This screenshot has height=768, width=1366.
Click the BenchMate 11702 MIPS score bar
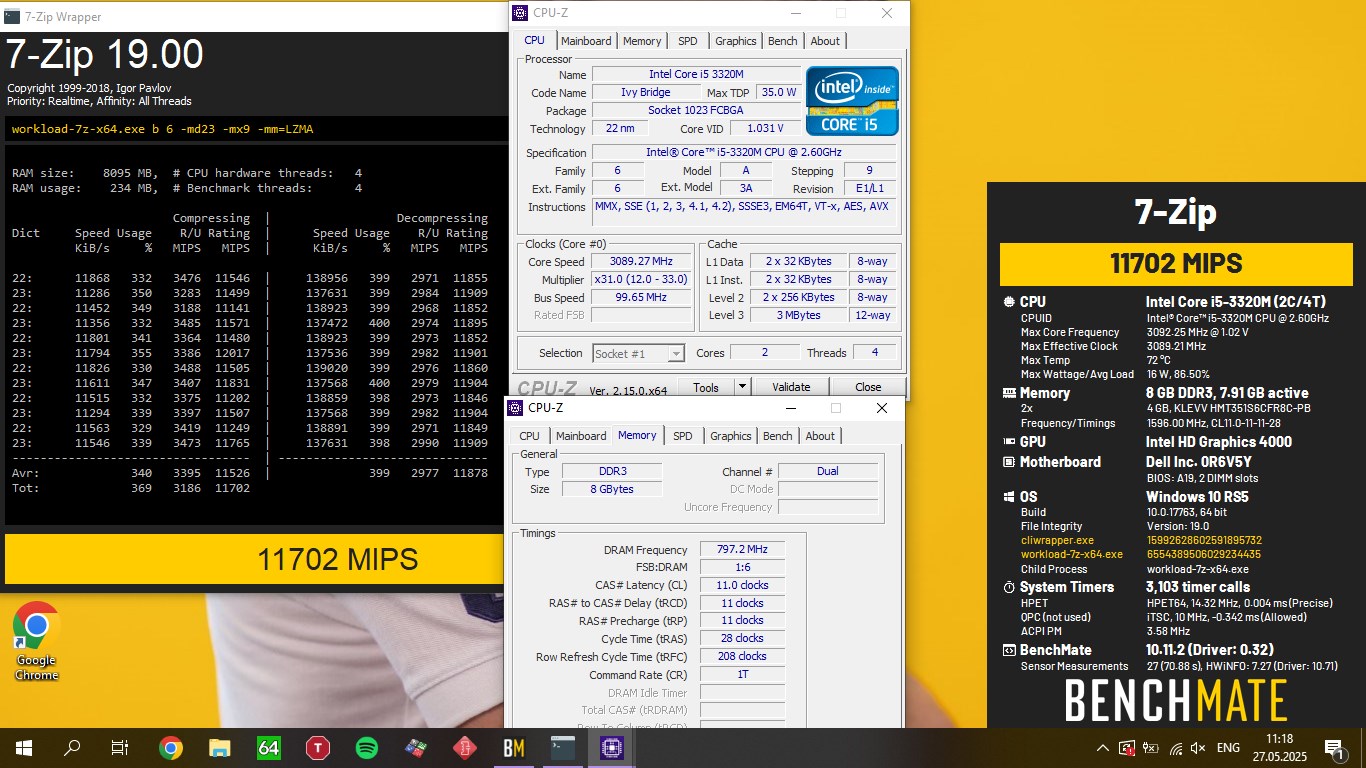click(1176, 264)
